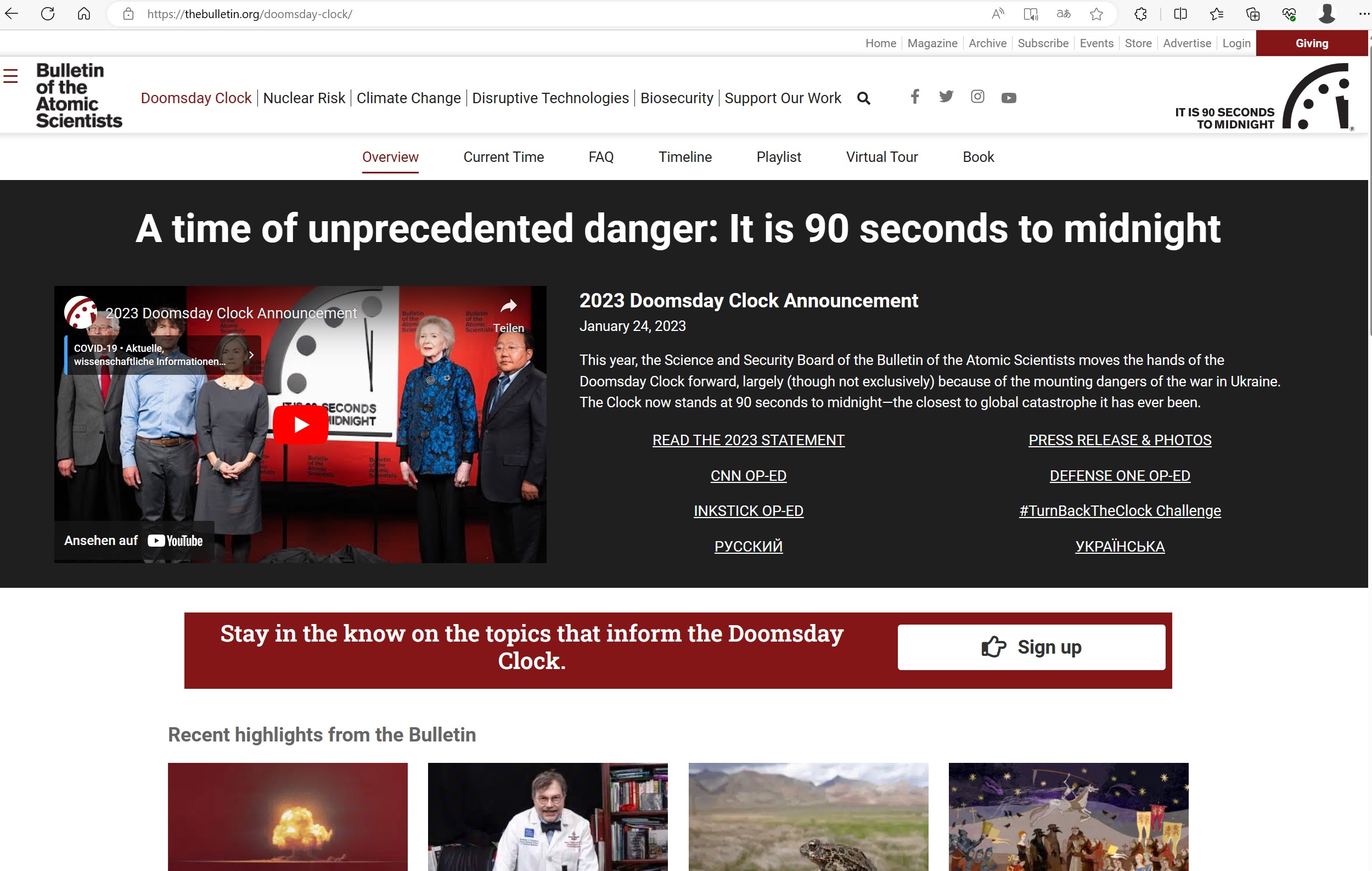1372x871 pixels.
Task: Open the favorites list icon
Action: click(1217, 14)
